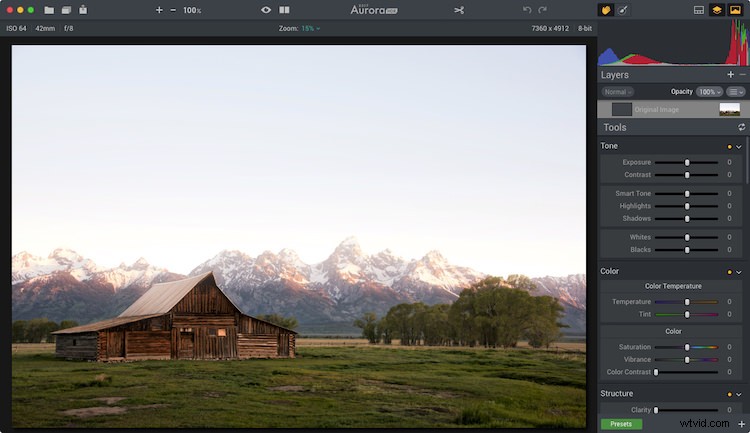The height and width of the screenshot is (433, 750).
Task: Click the Color Contrast slider handle
Action: point(656,372)
